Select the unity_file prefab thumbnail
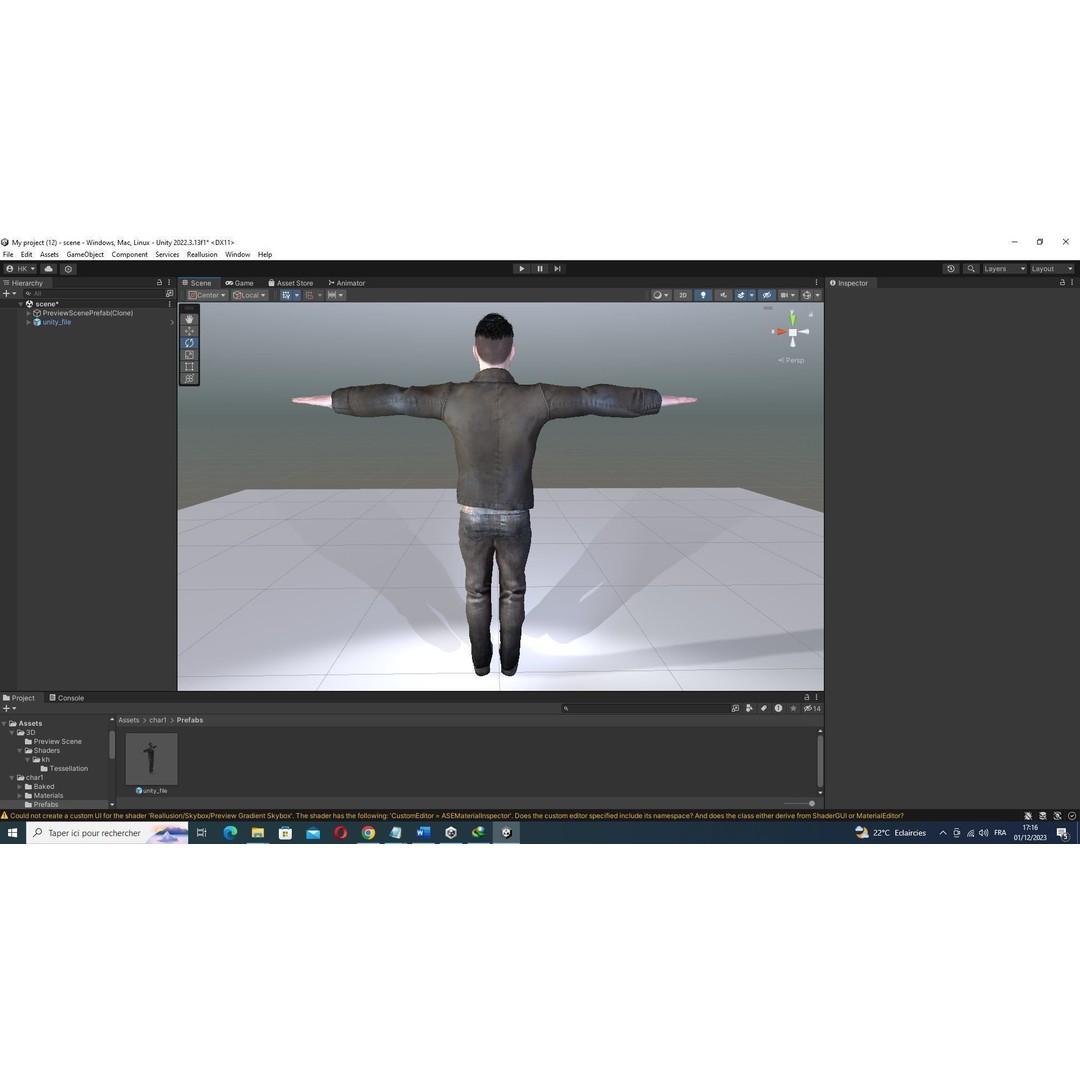The width and height of the screenshot is (1080, 1080). tap(152, 759)
